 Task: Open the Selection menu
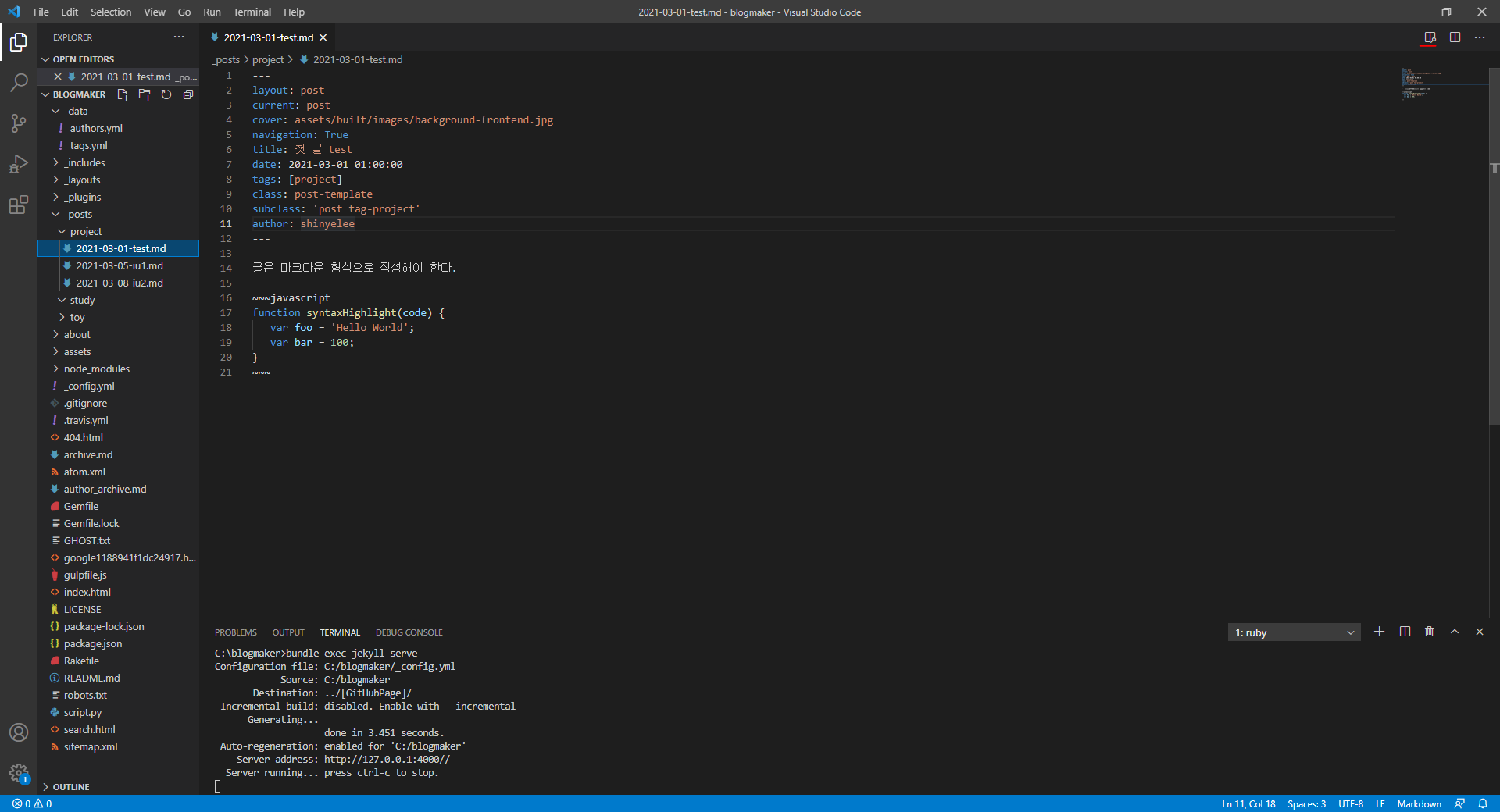tap(111, 12)
